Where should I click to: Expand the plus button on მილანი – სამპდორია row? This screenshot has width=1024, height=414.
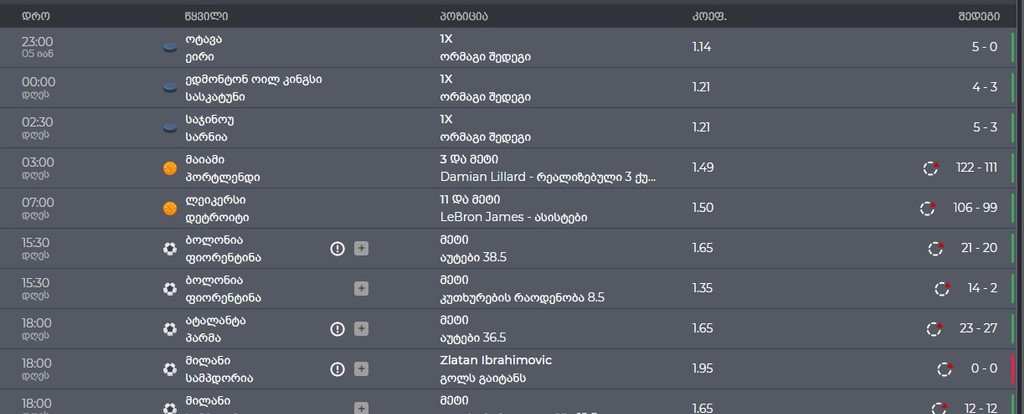point(361,369)
